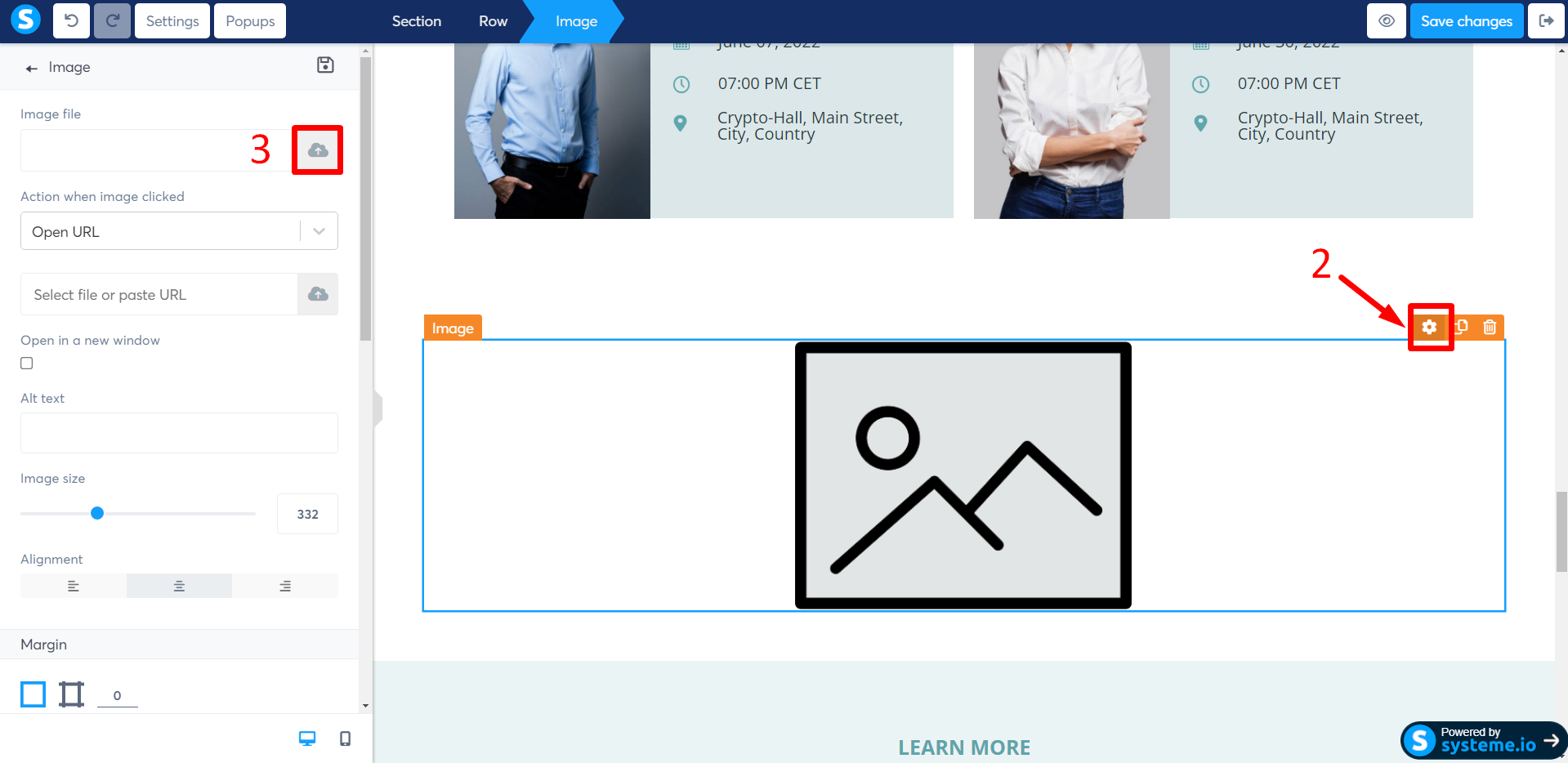Save the Image block as a template
The width and height of the screenshot is (1568, 763).
pos(324,65)
